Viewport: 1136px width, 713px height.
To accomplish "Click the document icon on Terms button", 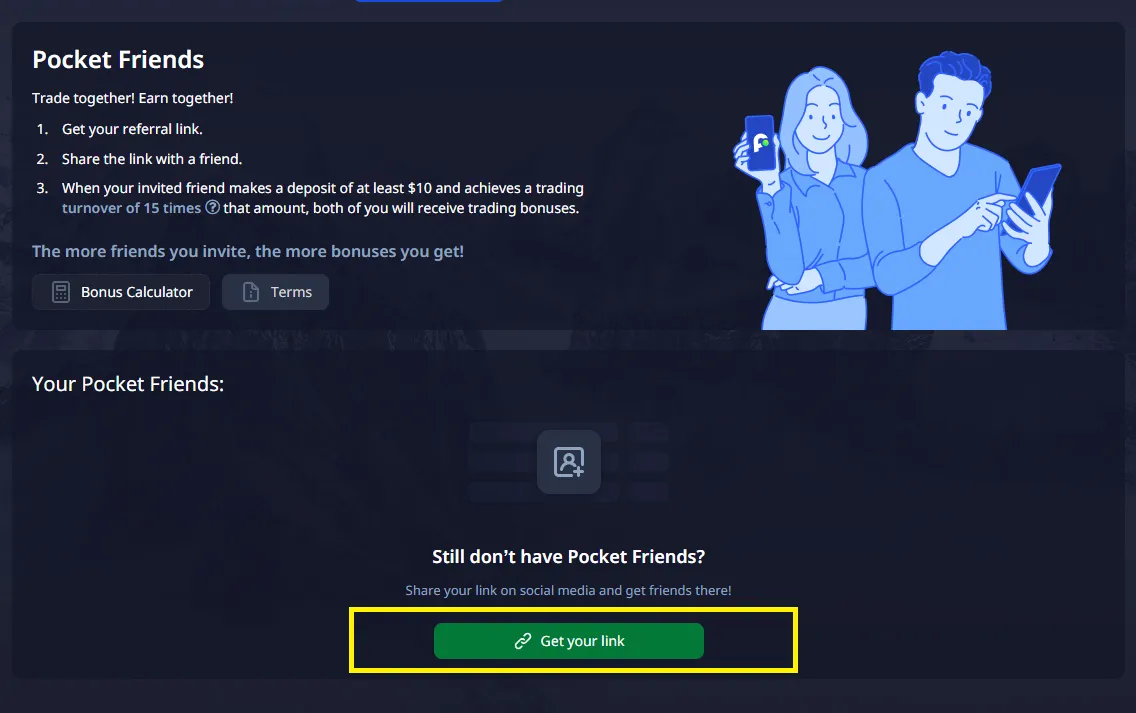I will [x=251, y=292].
